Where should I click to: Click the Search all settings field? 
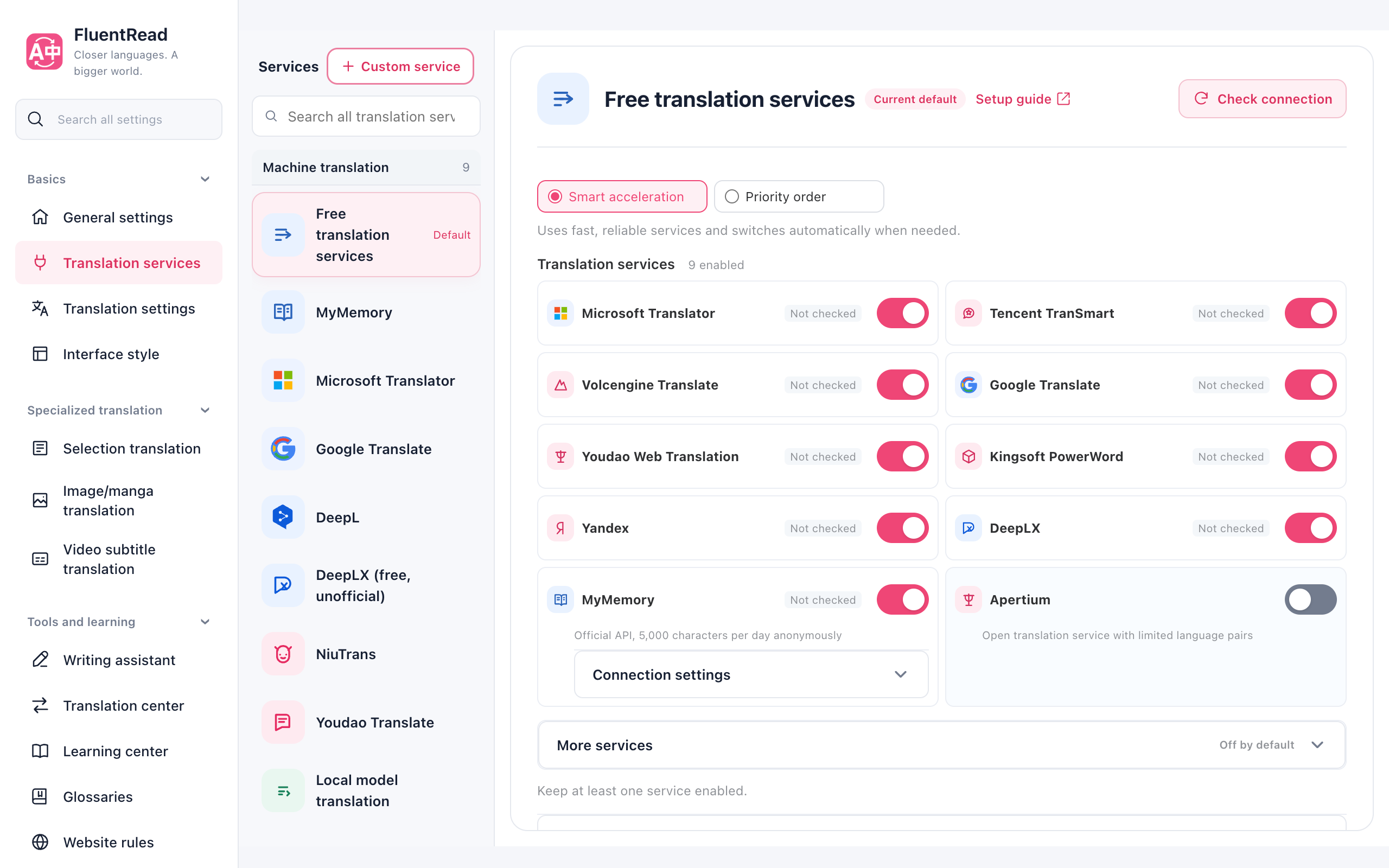point(119,119)
